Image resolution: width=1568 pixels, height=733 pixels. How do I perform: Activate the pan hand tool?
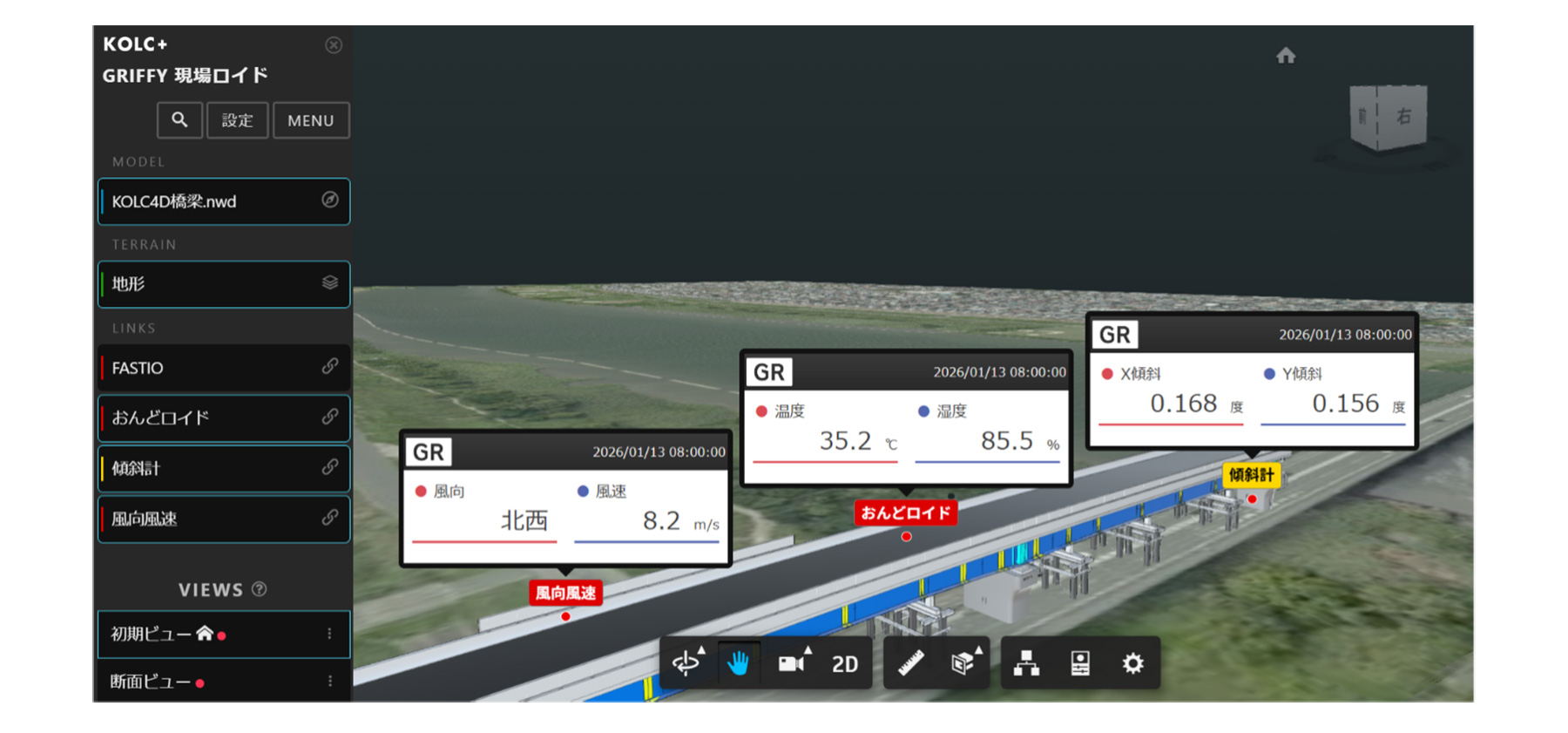(738, 663)
